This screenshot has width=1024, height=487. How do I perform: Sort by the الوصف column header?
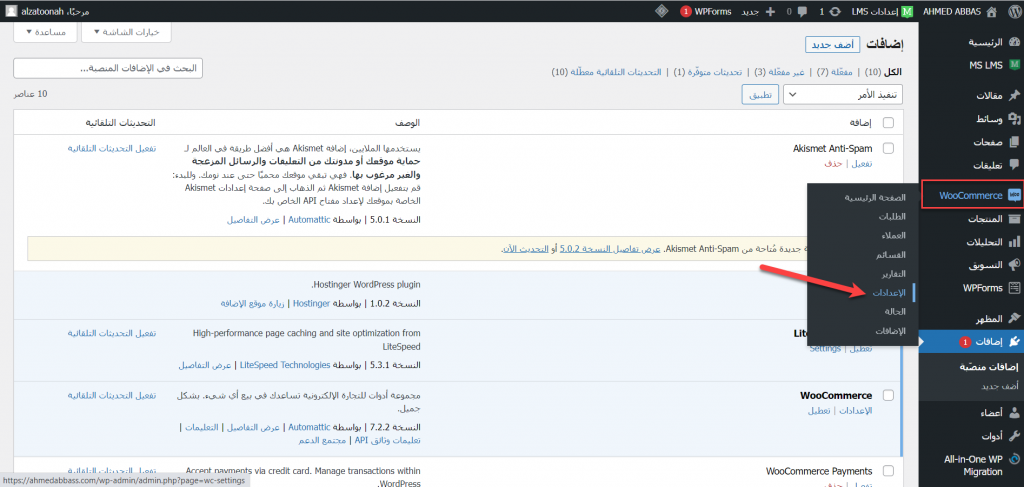pyautogui.click(x=407, y=123)
